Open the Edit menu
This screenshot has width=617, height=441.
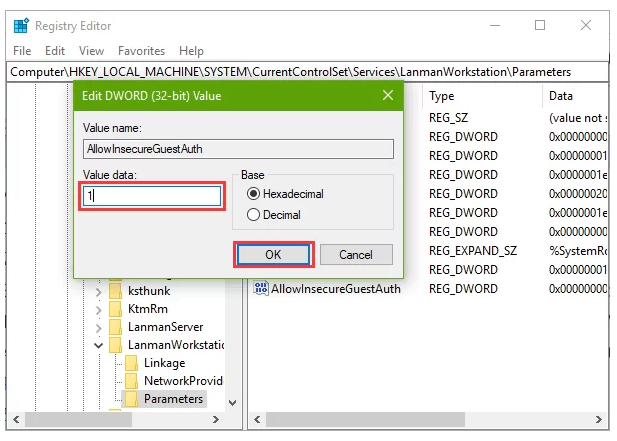pos(55,51)
